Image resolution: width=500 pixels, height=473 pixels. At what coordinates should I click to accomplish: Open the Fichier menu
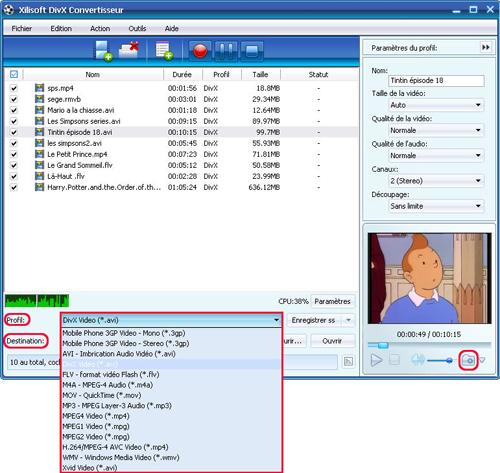22,28
